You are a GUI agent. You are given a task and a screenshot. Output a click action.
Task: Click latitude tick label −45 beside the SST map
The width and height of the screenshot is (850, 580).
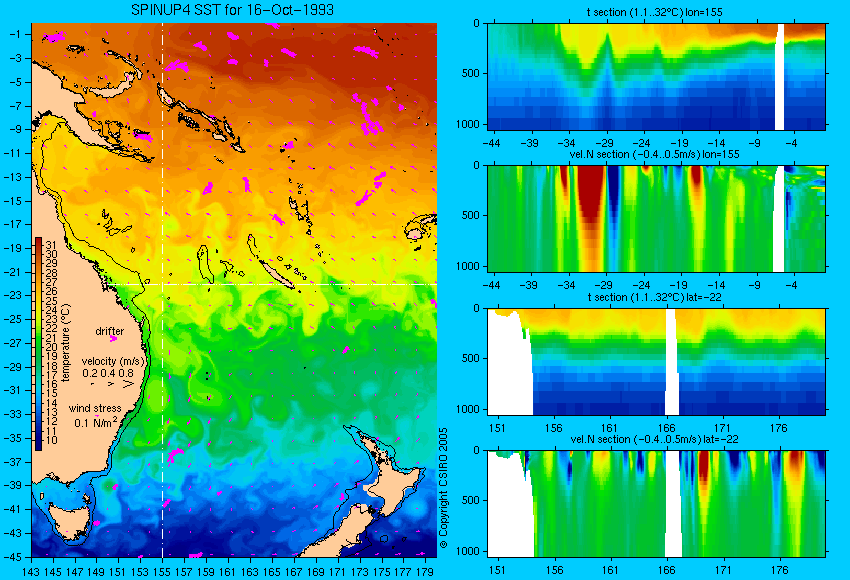[12, 557]
